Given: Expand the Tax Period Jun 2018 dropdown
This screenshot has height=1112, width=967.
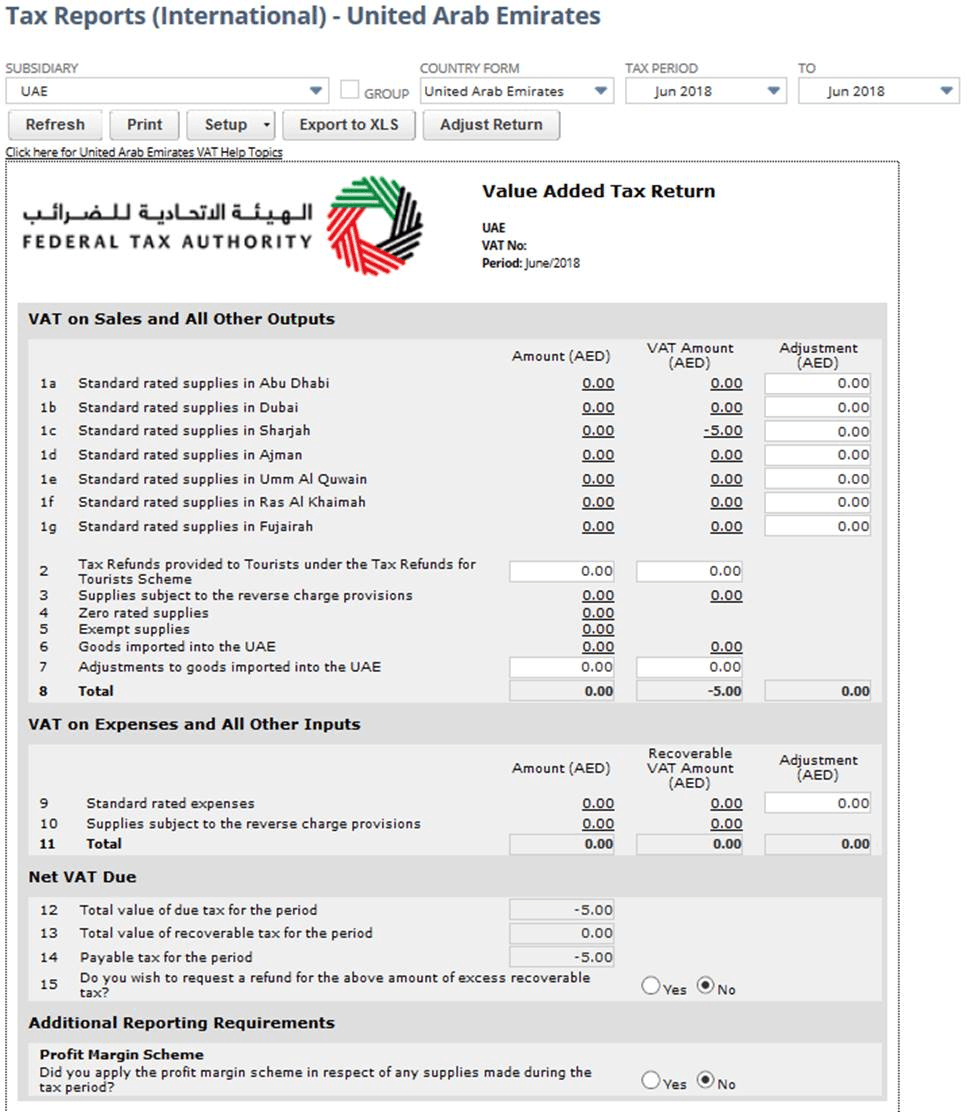Looking at the screenshot, I should [705, 91].
